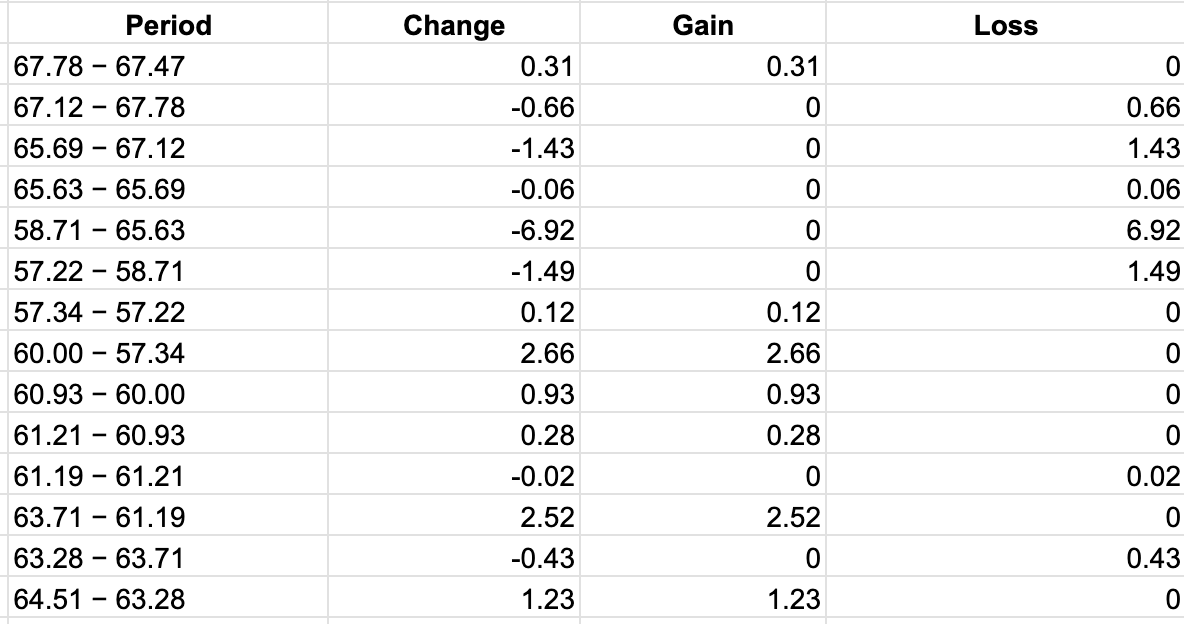Screen dimensions: 1184x624
Task: Click the change value -0.66
Action: pyautogui.click(x=542, y=108)
